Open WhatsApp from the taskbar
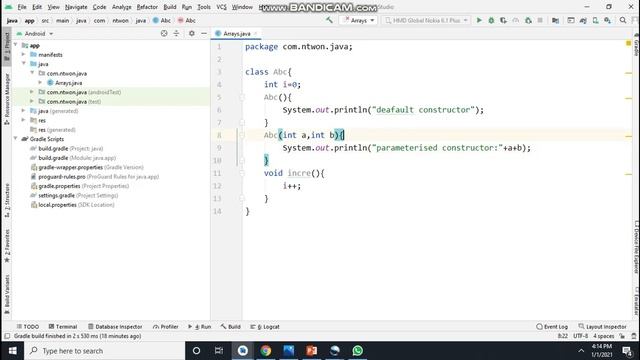 [x=358, y=351]
